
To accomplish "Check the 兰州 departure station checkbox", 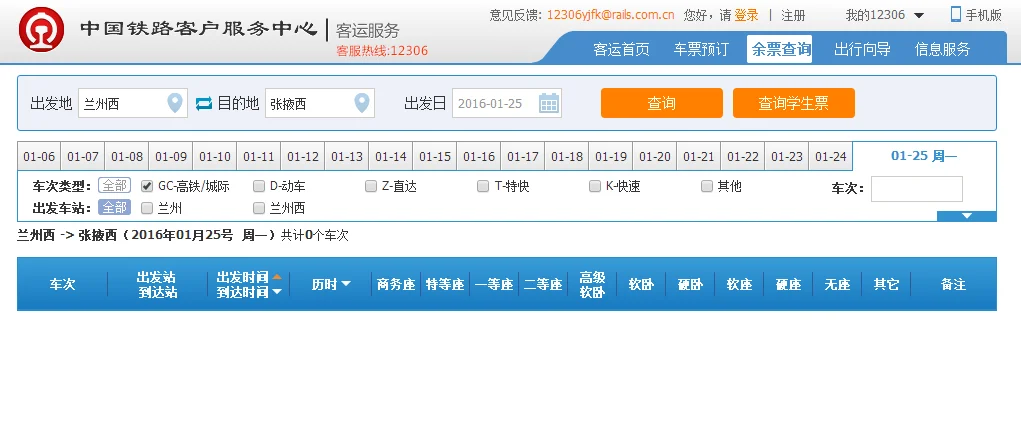I will [x=147, y=208].
